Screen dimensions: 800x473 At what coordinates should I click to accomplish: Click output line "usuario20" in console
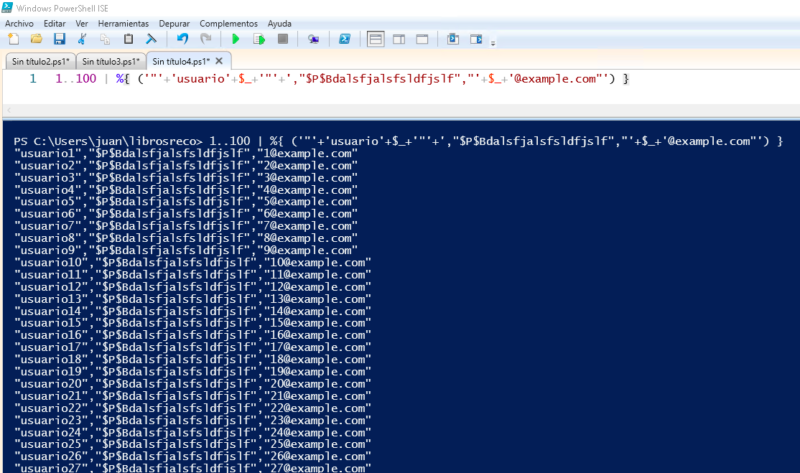pos(192,384)
